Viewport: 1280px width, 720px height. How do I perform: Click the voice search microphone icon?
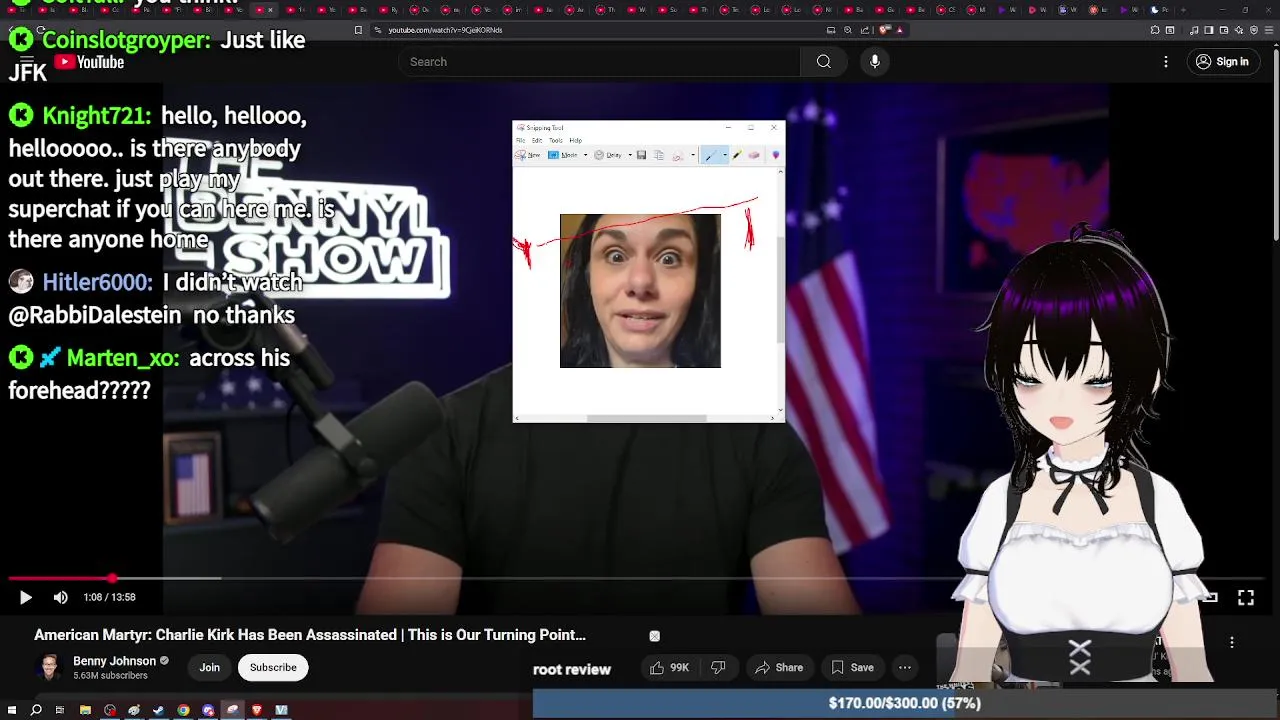pos(875,62)
